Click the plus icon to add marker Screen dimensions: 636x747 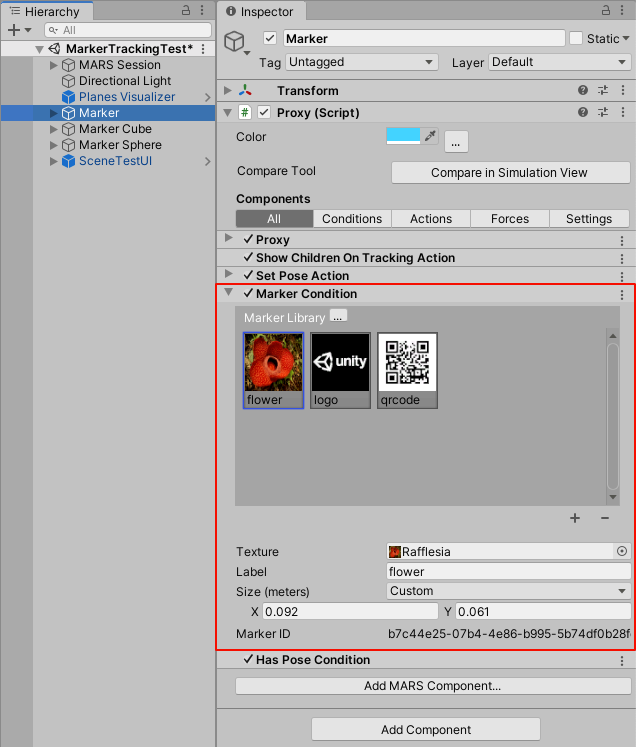575,518
